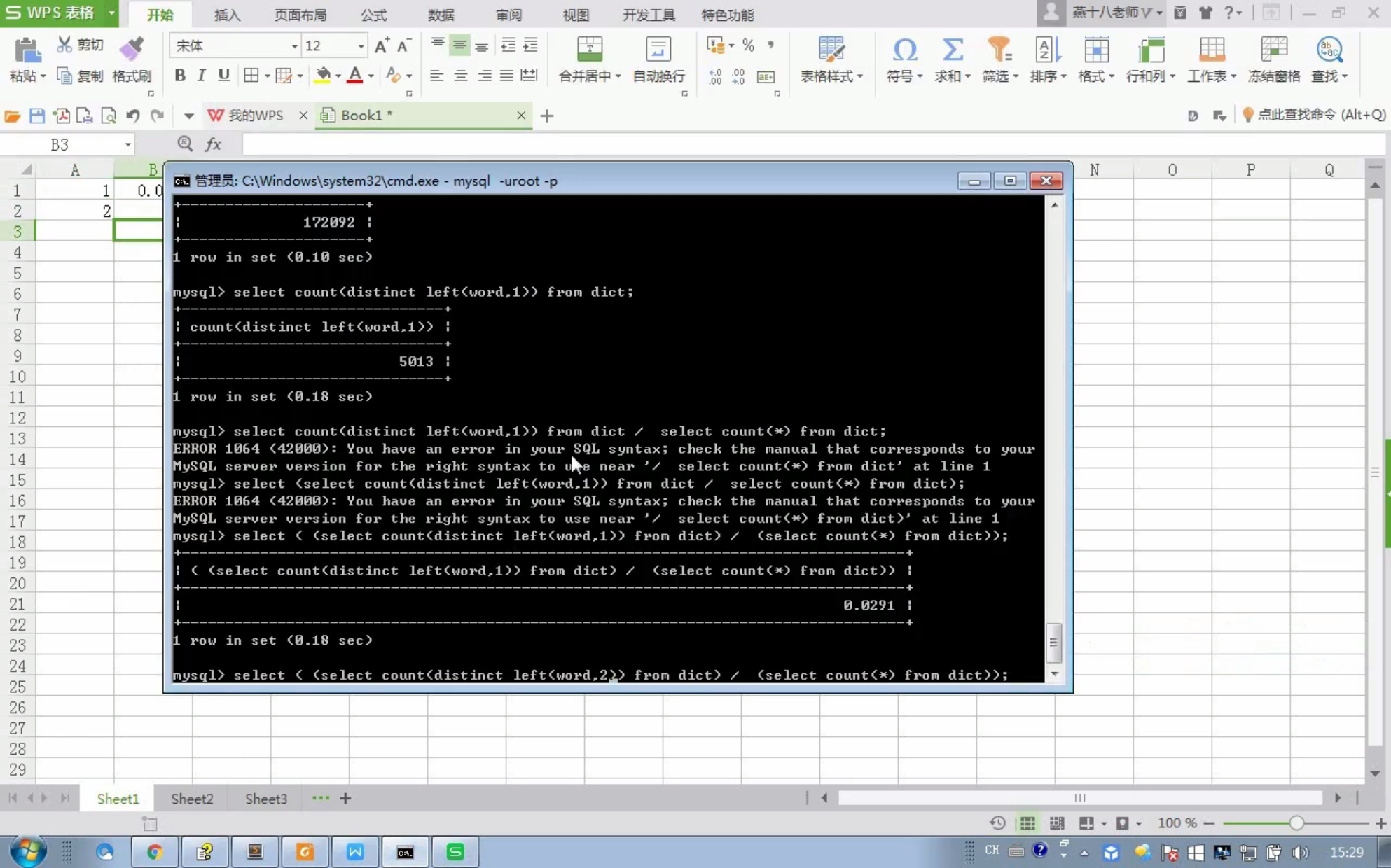This screenshot has height=868, width=1391.
Task: Click the insert function fx icon
Action: point(213,144)
